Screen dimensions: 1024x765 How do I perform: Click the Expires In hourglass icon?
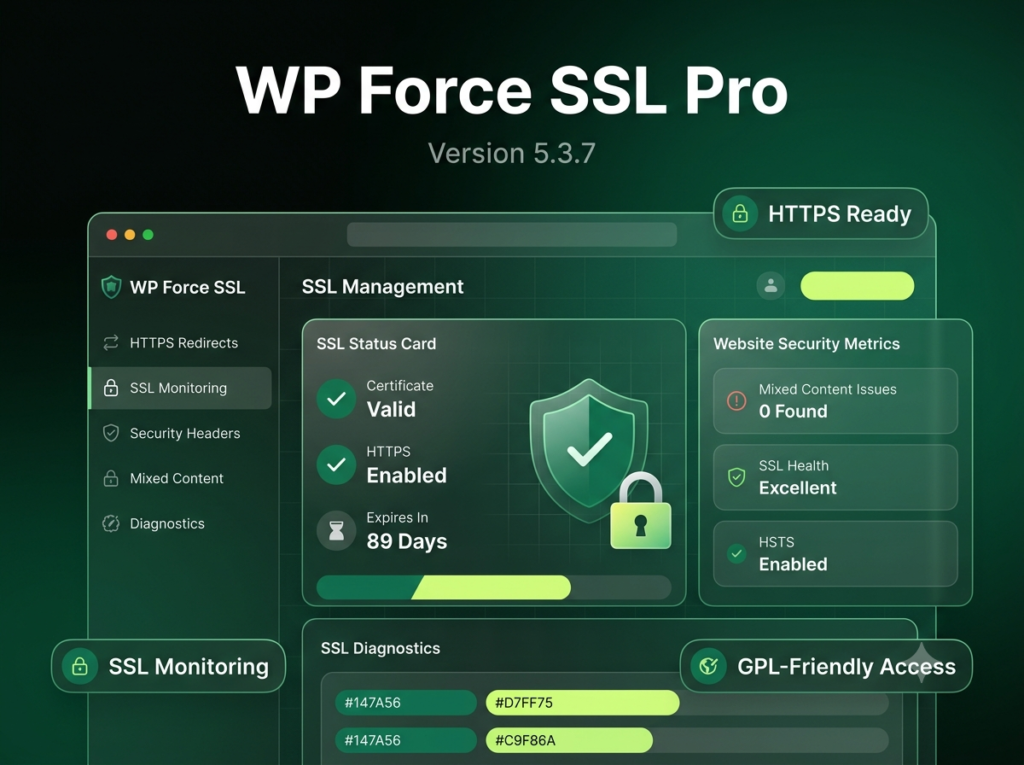point(336,530)
